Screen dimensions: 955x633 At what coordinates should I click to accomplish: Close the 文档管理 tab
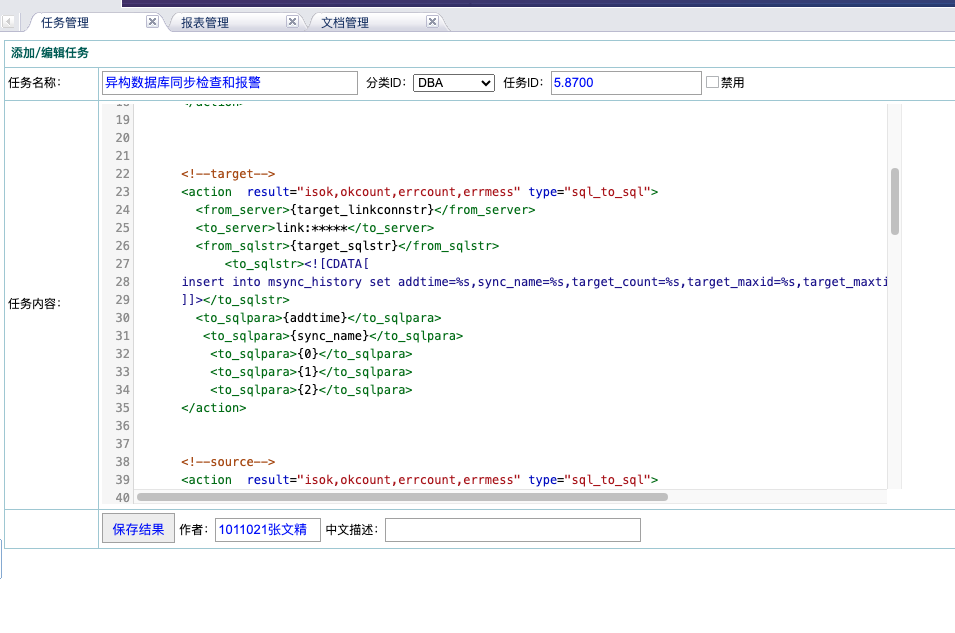(432, 21)
